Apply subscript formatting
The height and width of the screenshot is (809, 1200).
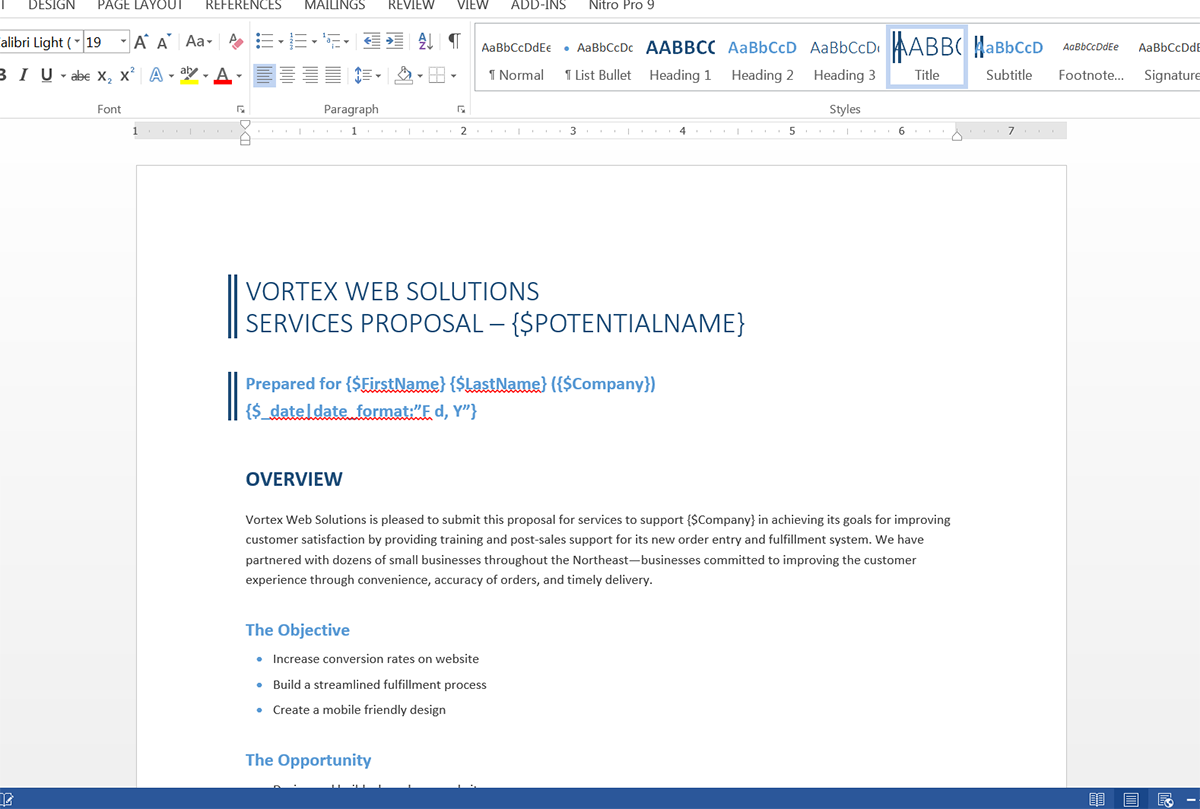(104, 75)
